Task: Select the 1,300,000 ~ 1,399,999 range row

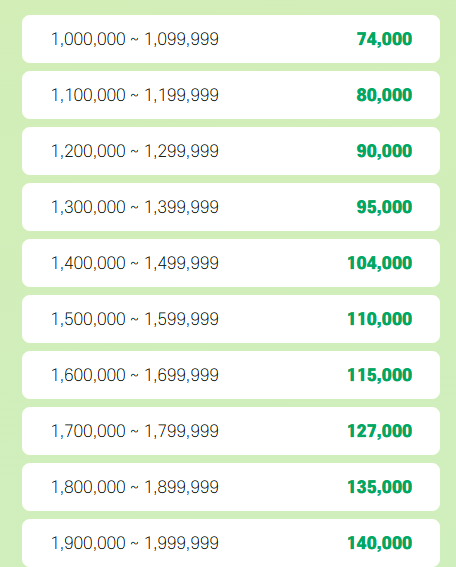Action: click(231, 207)
